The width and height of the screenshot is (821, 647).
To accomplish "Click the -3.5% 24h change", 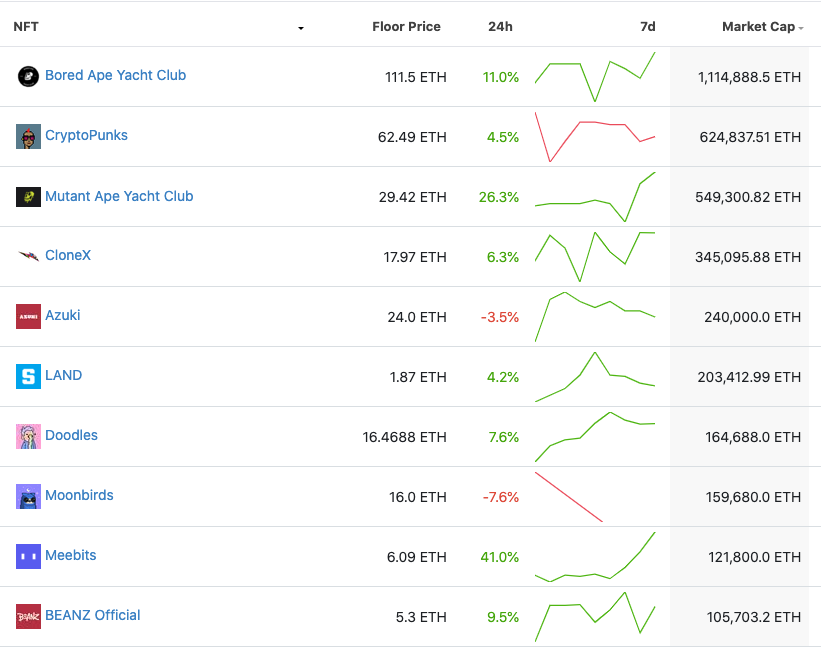I will [x=500, y=317].
